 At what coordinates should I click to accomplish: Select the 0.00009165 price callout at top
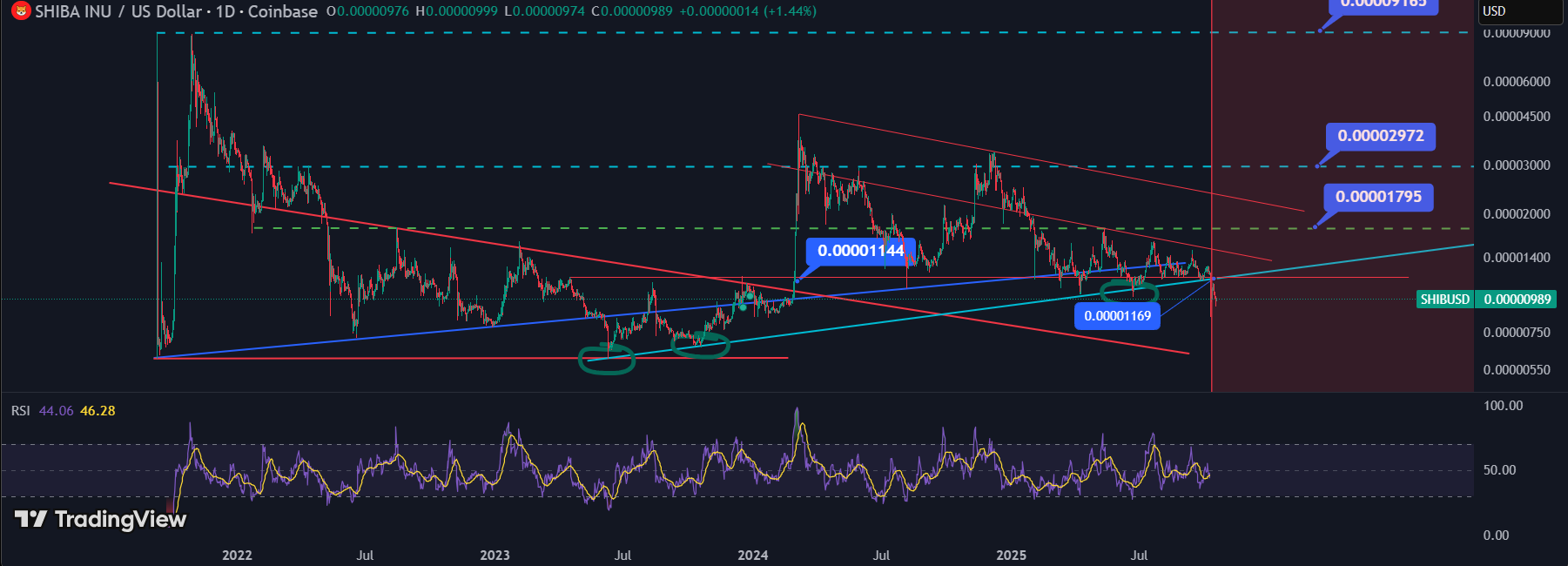tap(1383, 4)
